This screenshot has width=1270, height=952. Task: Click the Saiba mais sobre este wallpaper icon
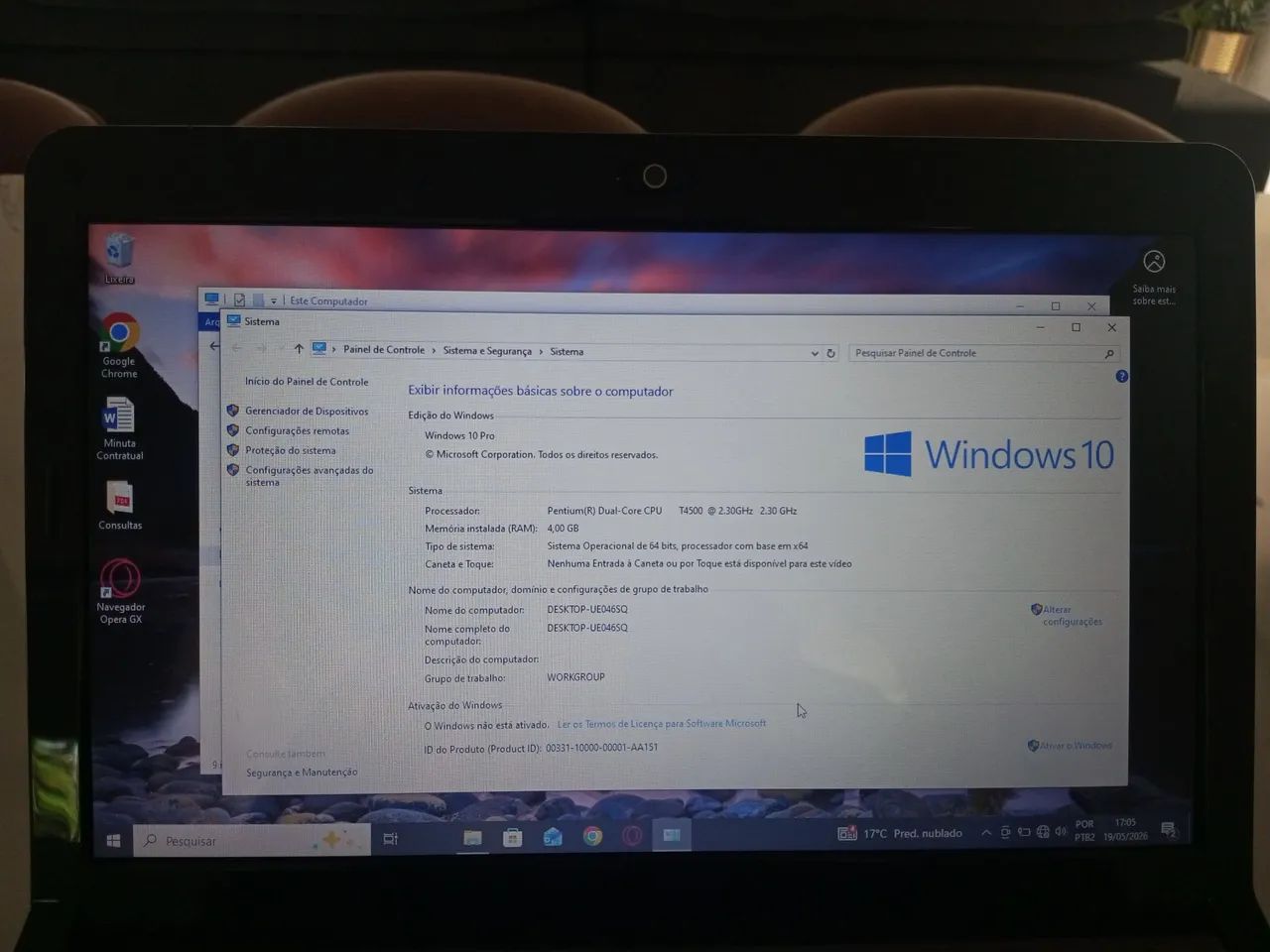click(x=1154, y=277)
